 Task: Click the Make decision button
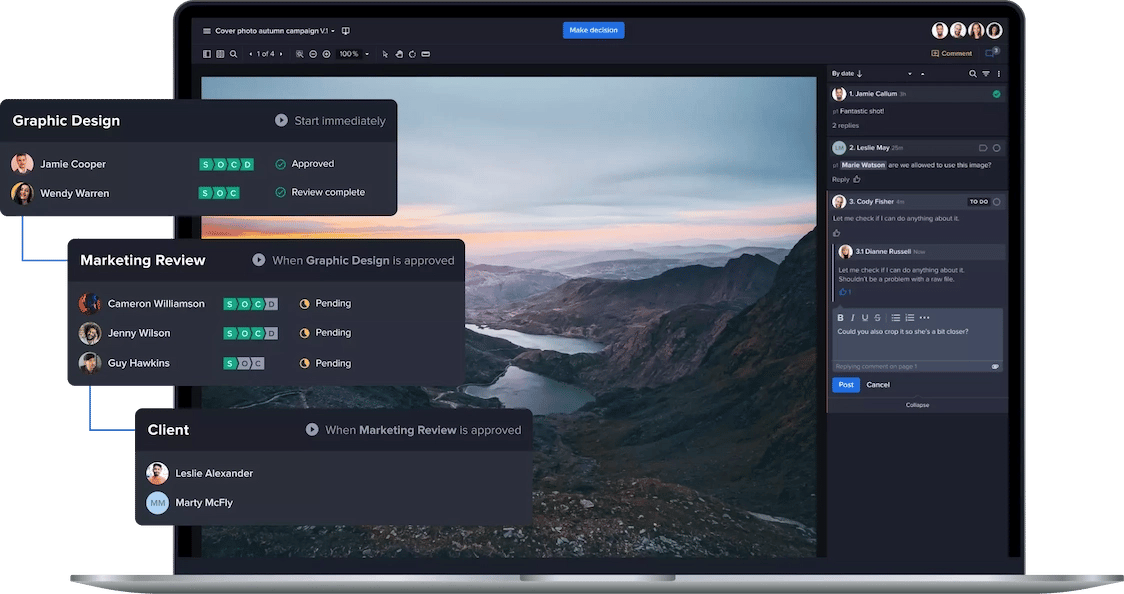point(593,30)
